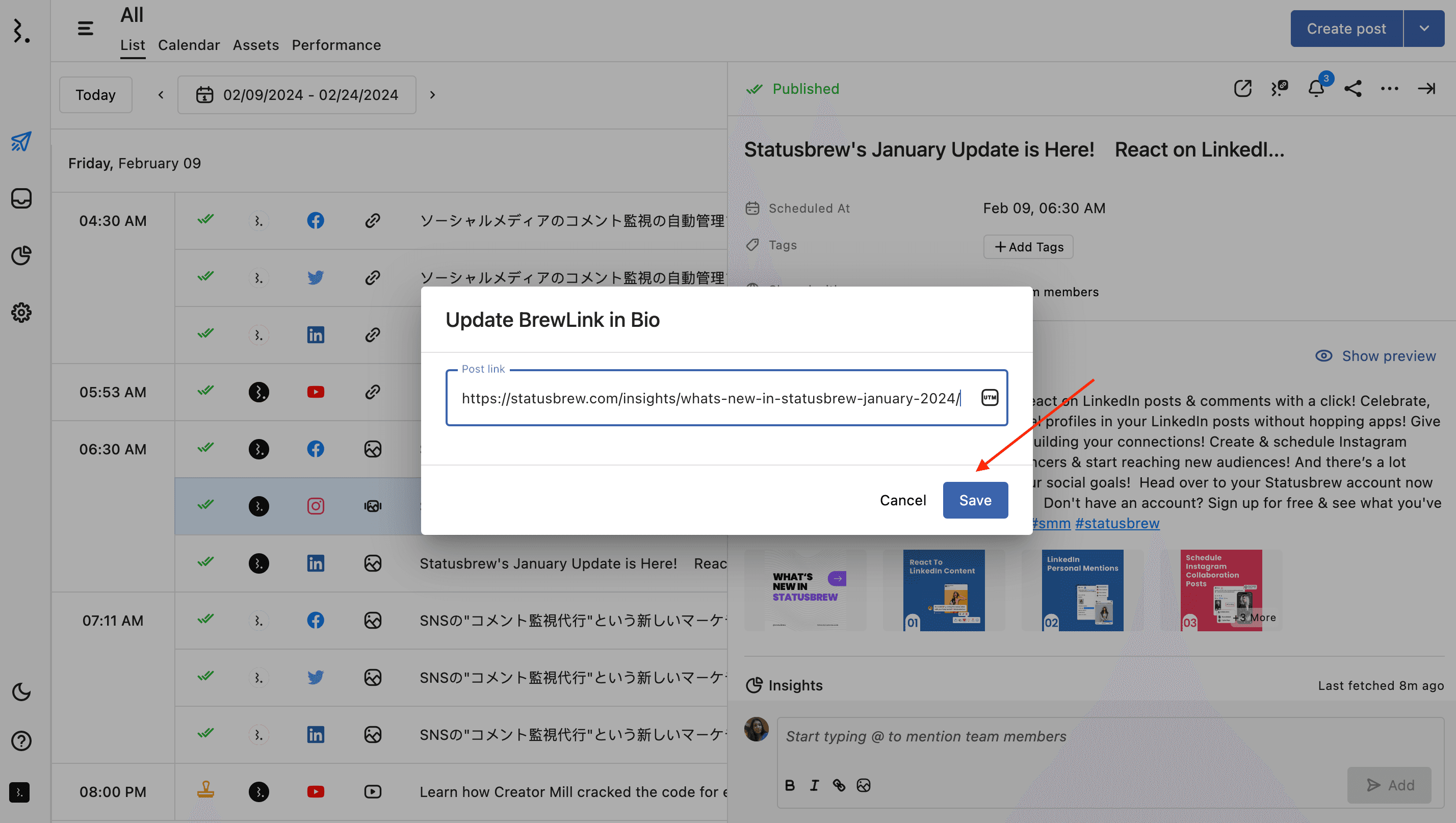Click the insert link icon in comment box
Image resolution: width=1456 pixels, height=823 pixels.
[839, 785]
